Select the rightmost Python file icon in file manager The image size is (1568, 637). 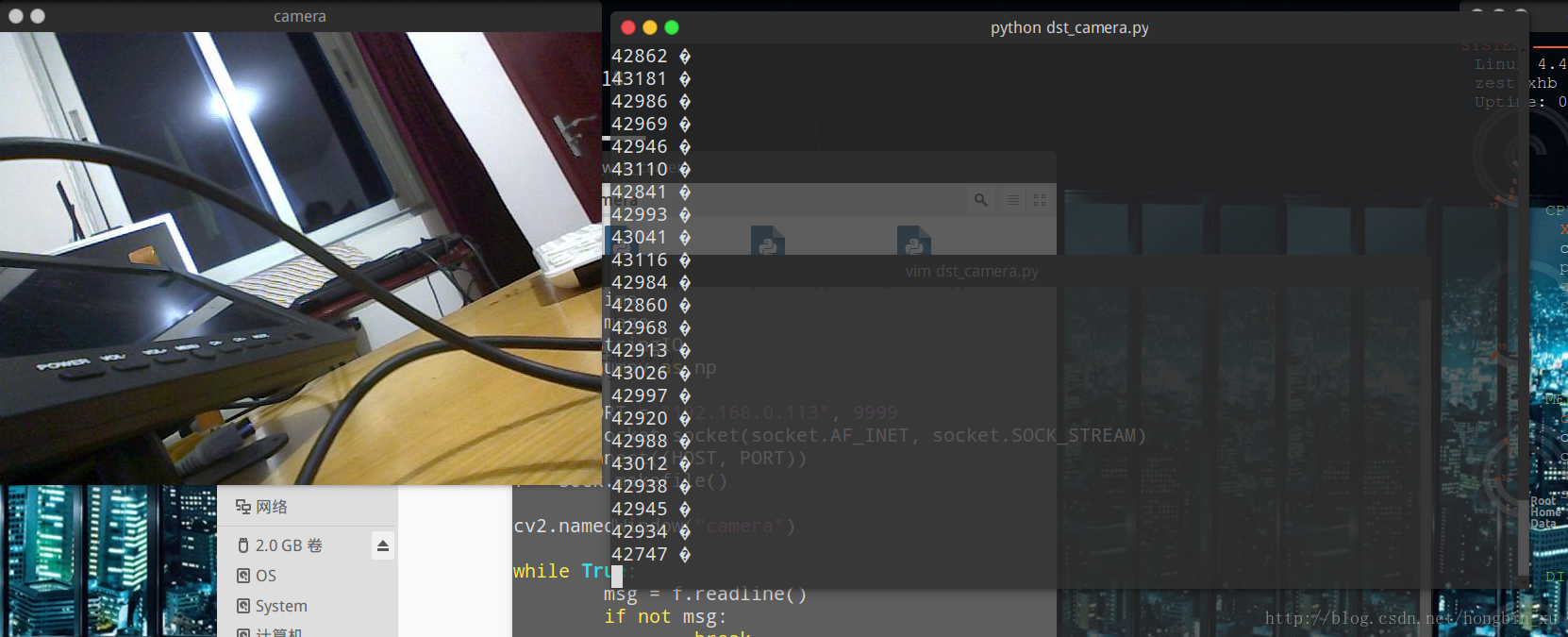913,243
